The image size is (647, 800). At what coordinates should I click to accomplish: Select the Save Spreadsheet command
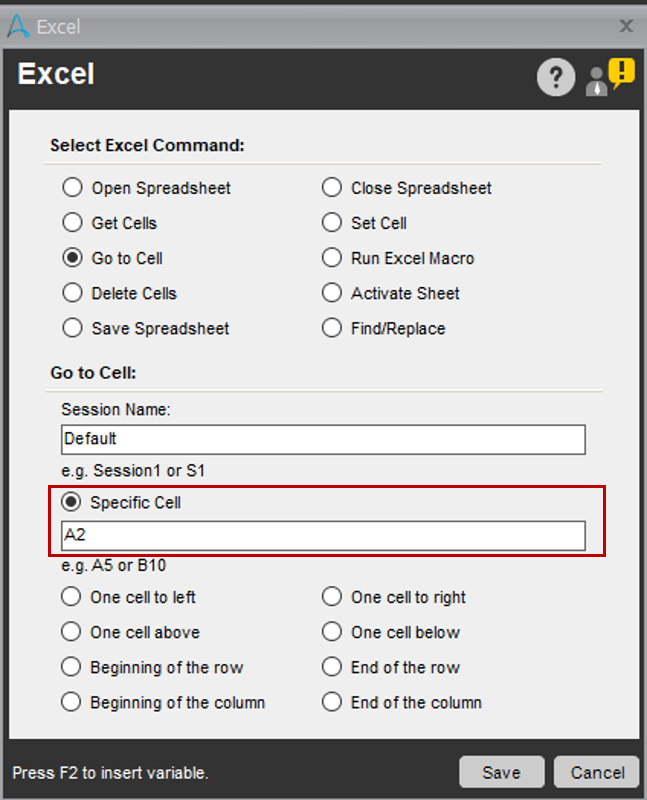click(x=72, y=328)
